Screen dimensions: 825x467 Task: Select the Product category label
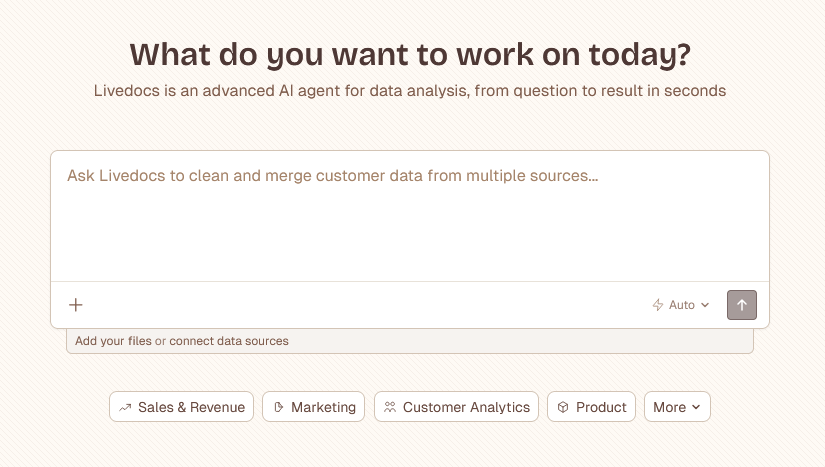(601, 407)
